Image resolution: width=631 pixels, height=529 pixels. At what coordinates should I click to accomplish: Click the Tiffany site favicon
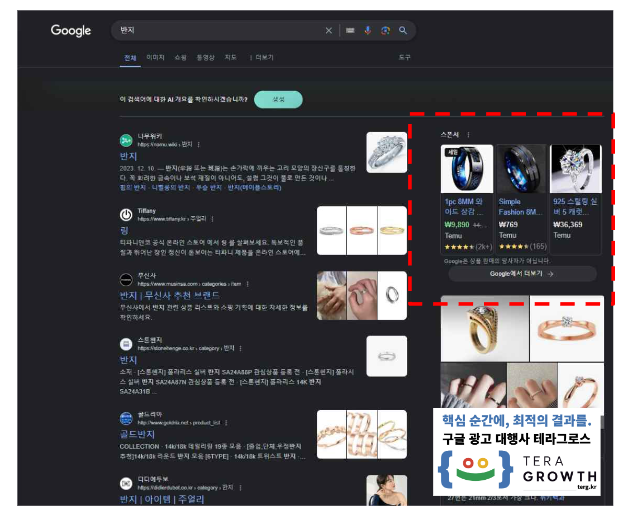tap(126, 215)
